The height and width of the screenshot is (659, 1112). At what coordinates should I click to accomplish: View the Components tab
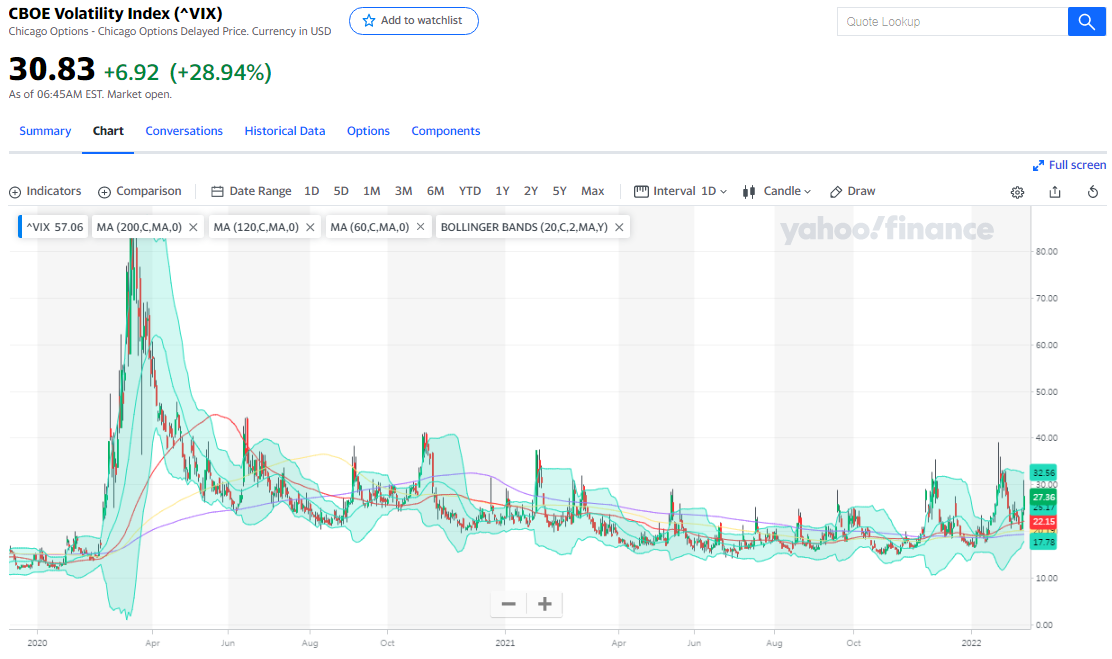pyautogui.click(x=445, y=131)
